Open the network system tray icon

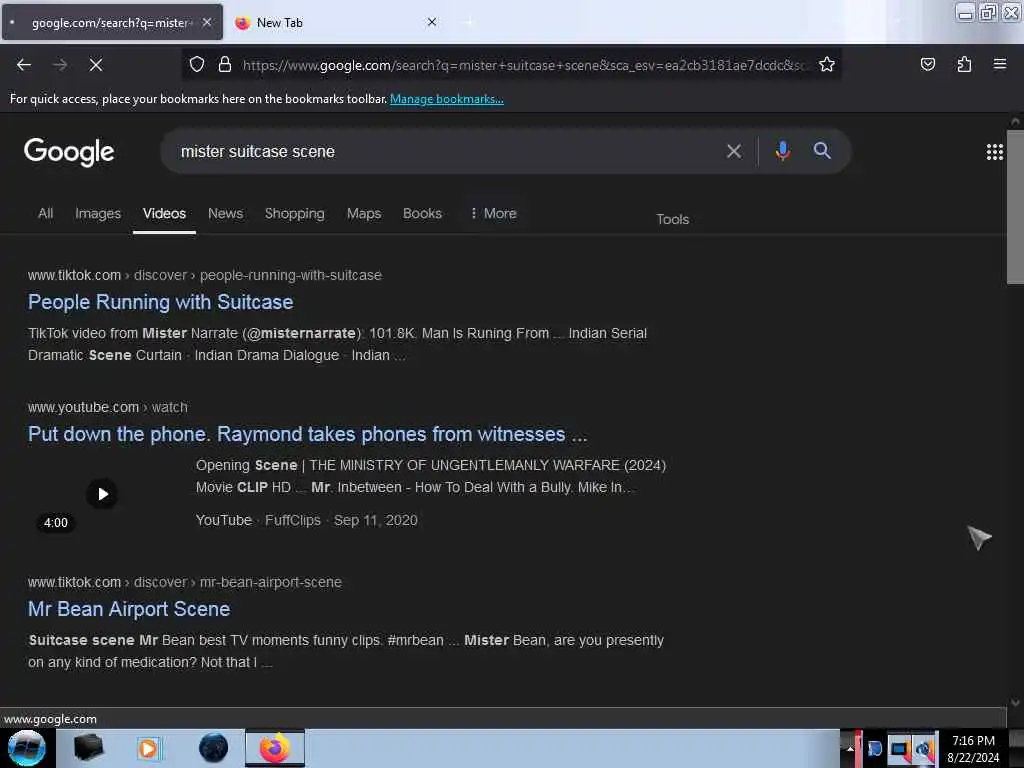tap(900, 748)
